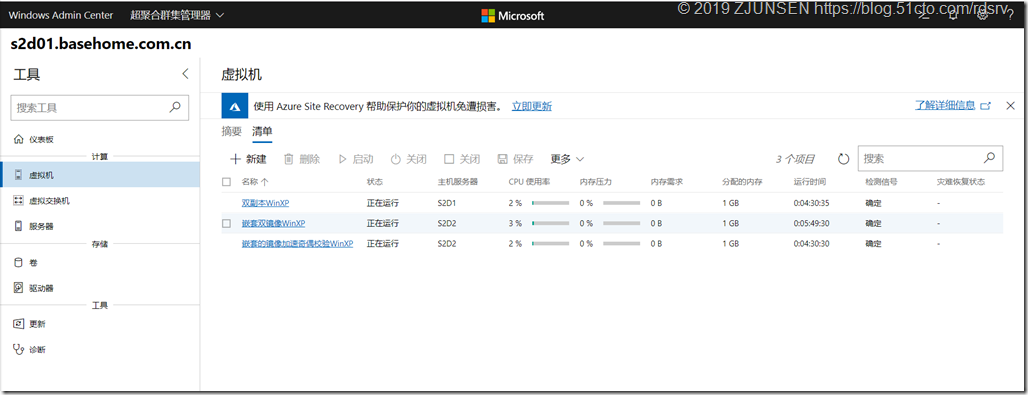The height and width of the screenshot is (395, 1028).
Task: Click the 3 个项目 item count
Action: point(795,159)
